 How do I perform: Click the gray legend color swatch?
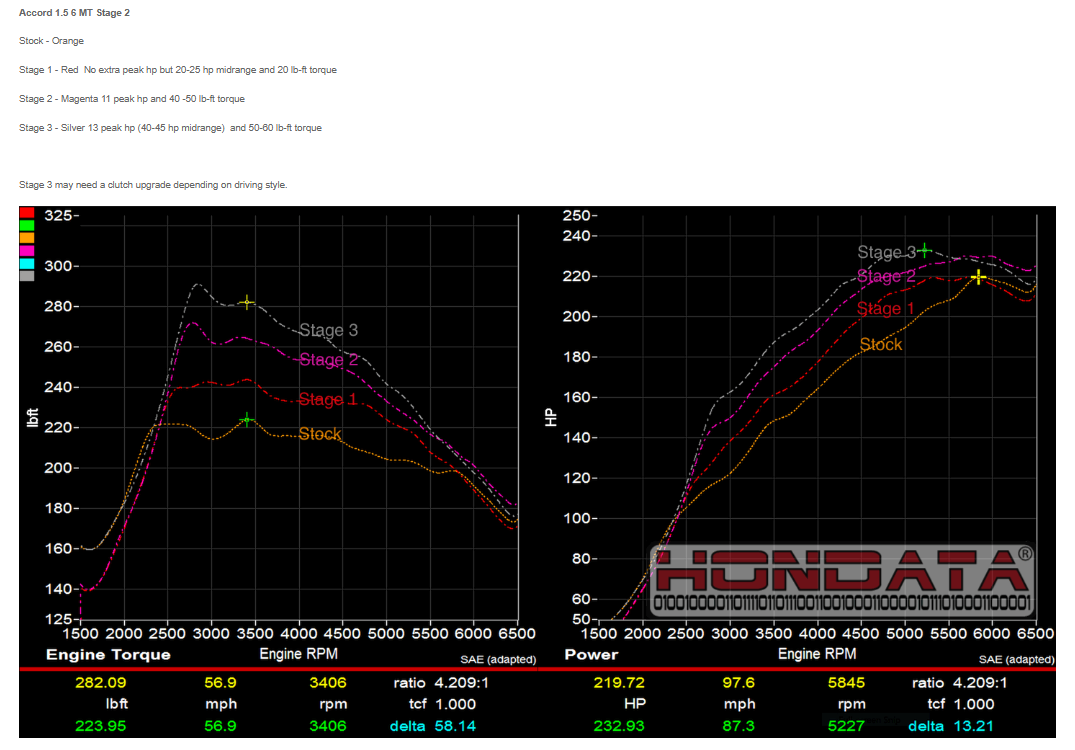click(27, 276)
